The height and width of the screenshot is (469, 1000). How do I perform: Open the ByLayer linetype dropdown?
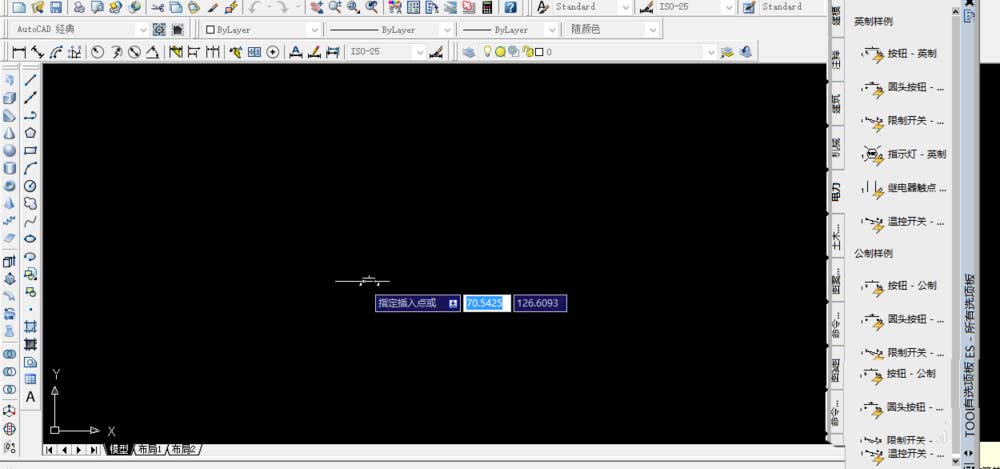[x=446, y=29]
